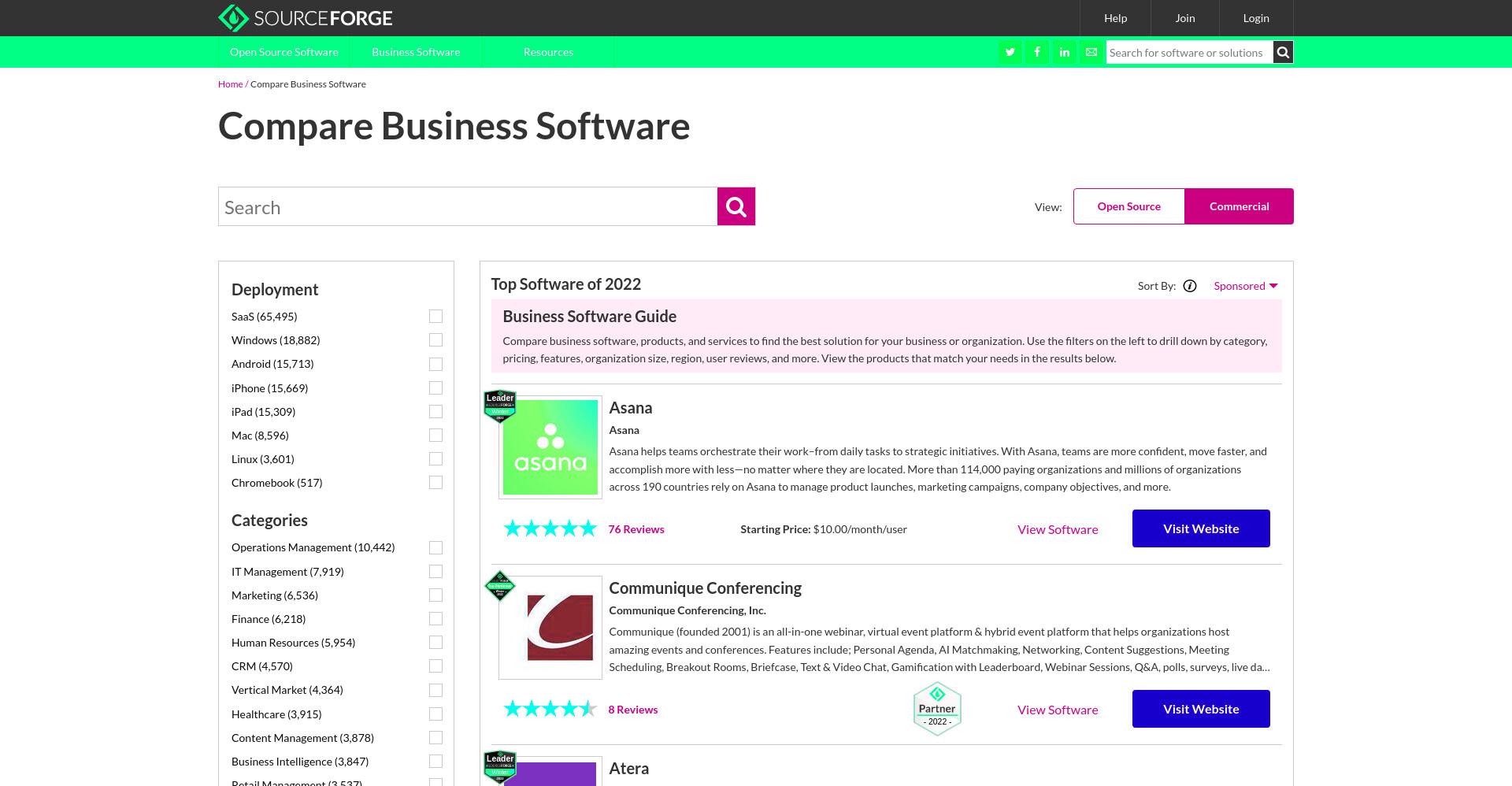This screenshot has width=1512, height=786.
Task: Open the Asana logo thumbnail
Action: pyautogui.click(x=550, y=447)
